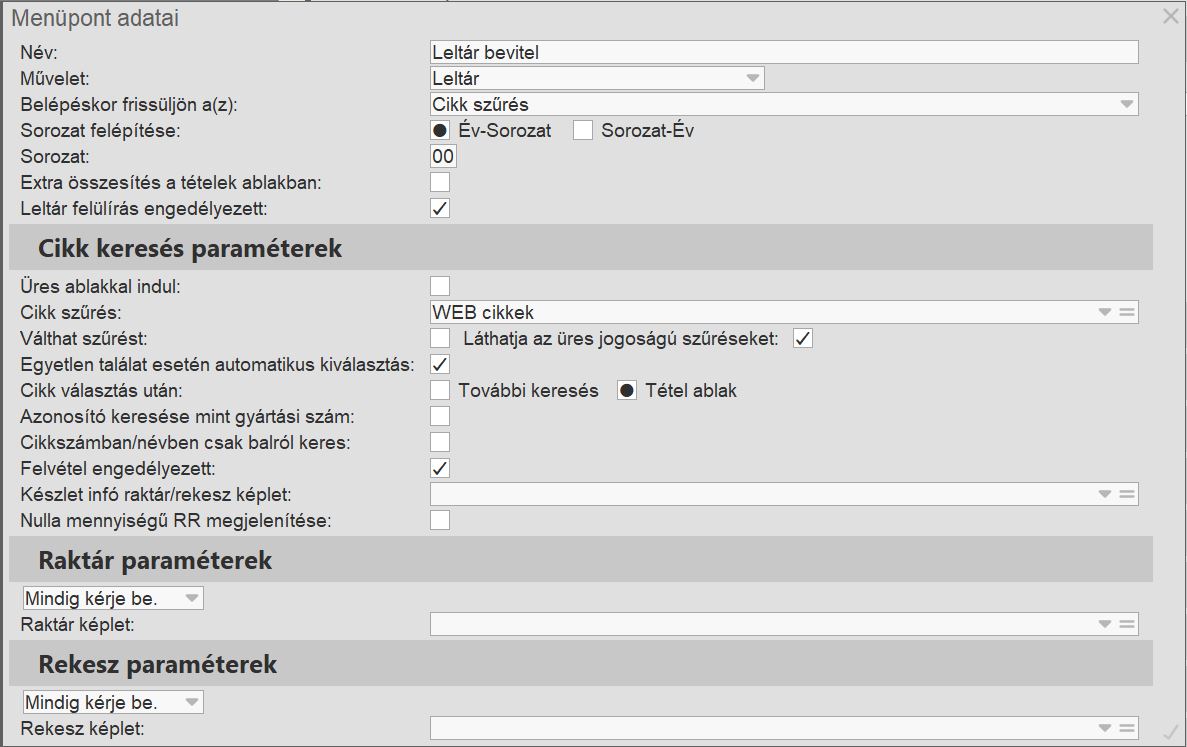Select the Sorozat-Év option
This screenshot has width=1187, height=747.
pos(583,130)
